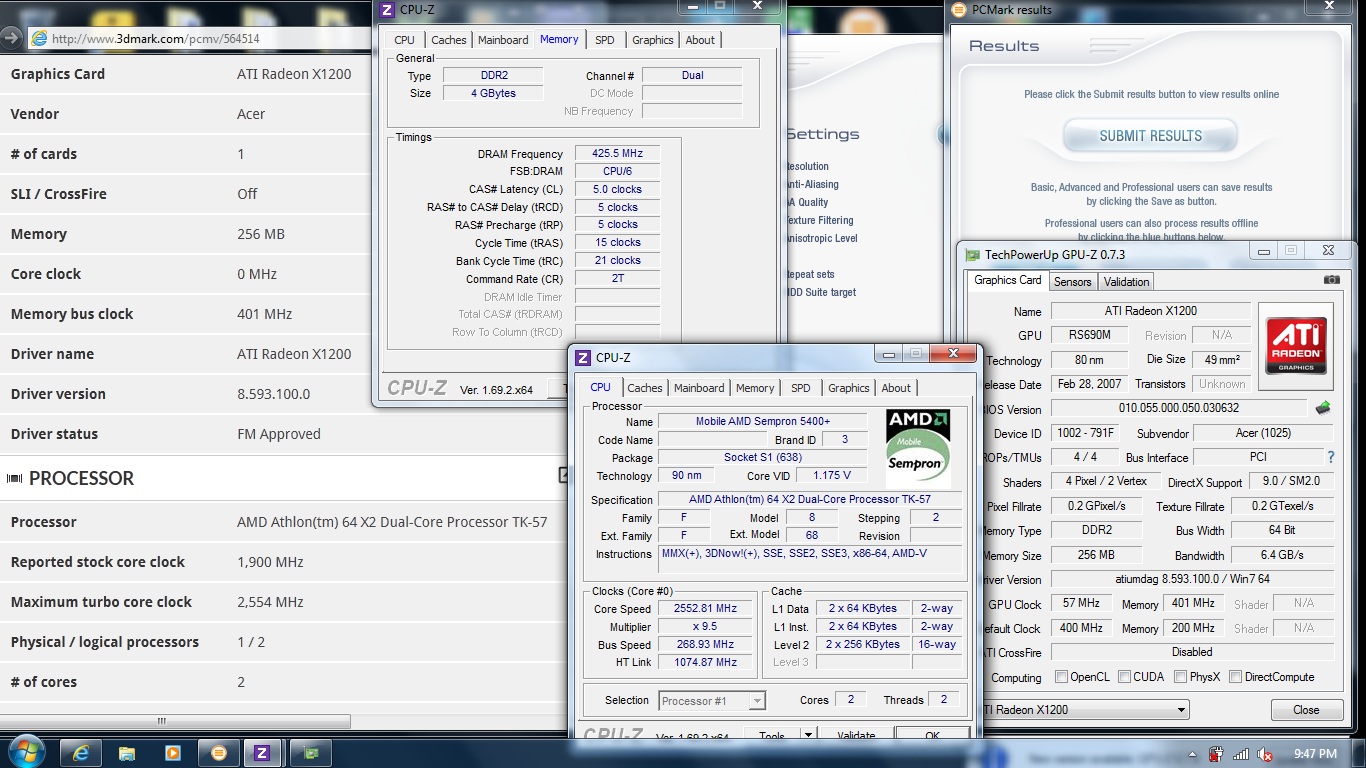Switch to the Validation tab in GPU-Z
The height and width of the screenshot is (768, 1366).
1127,282
